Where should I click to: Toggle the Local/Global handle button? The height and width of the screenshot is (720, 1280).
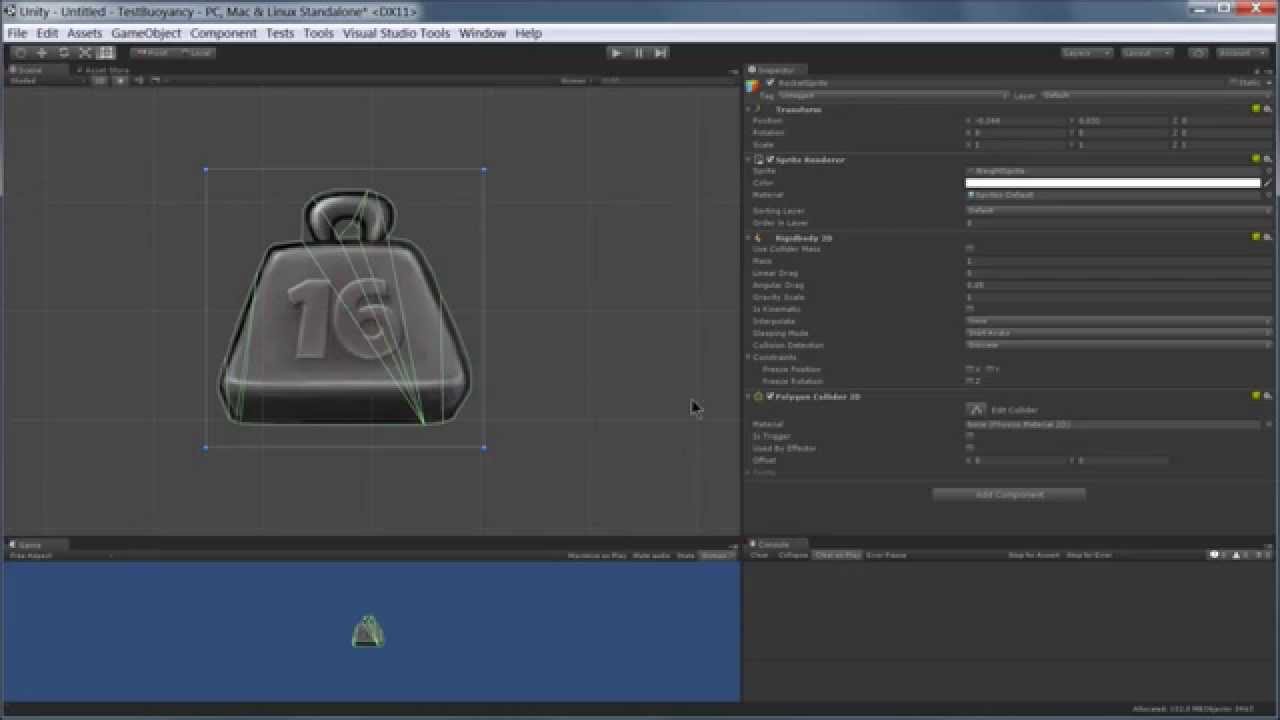point(195,53)
